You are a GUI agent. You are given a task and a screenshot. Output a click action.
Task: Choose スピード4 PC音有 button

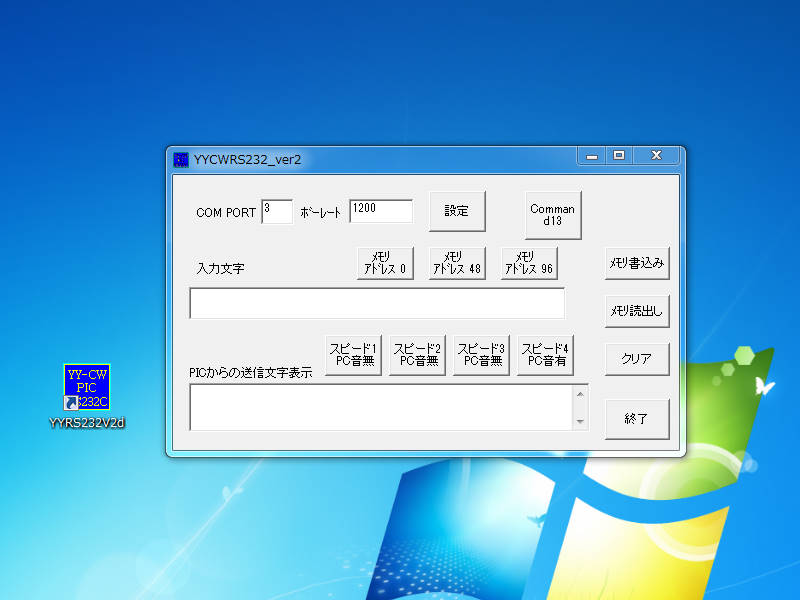point(545,355)
